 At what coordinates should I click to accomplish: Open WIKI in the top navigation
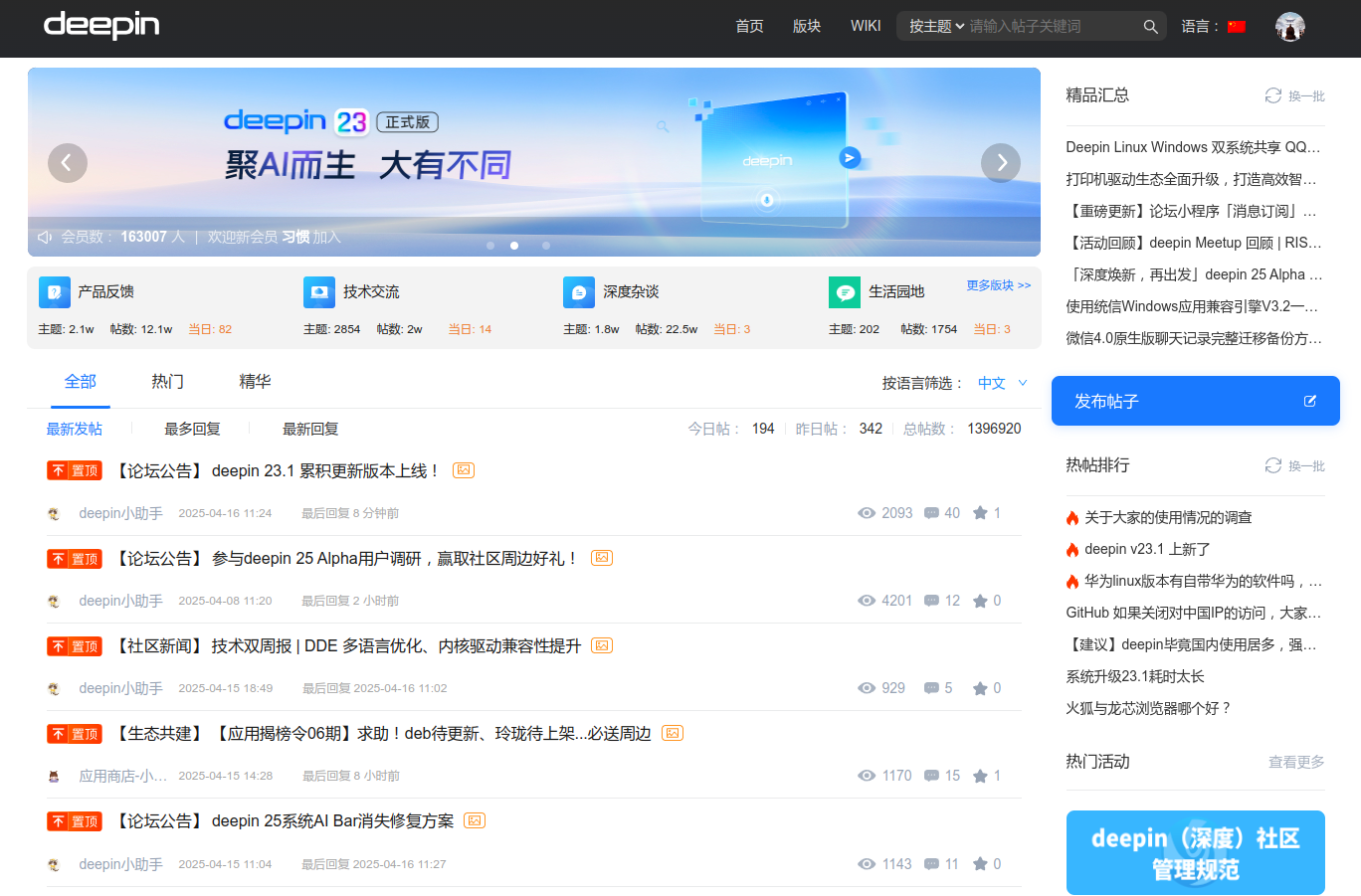click(x=866, y=27)
